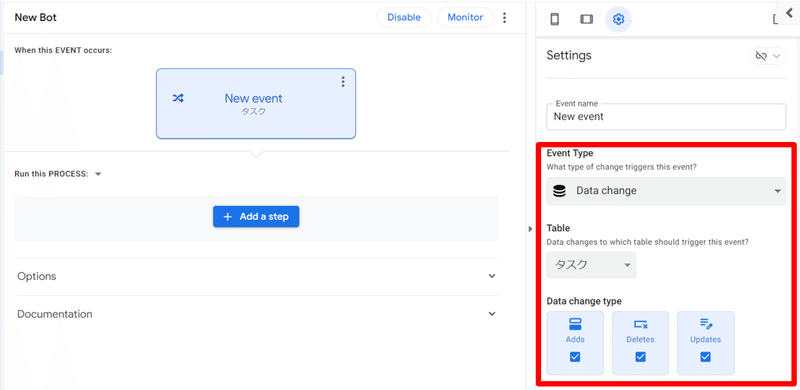The height and width of the screenshot is (390, 800).
Task: Open the mobile phone preview icon
Action: pos(555,19)
